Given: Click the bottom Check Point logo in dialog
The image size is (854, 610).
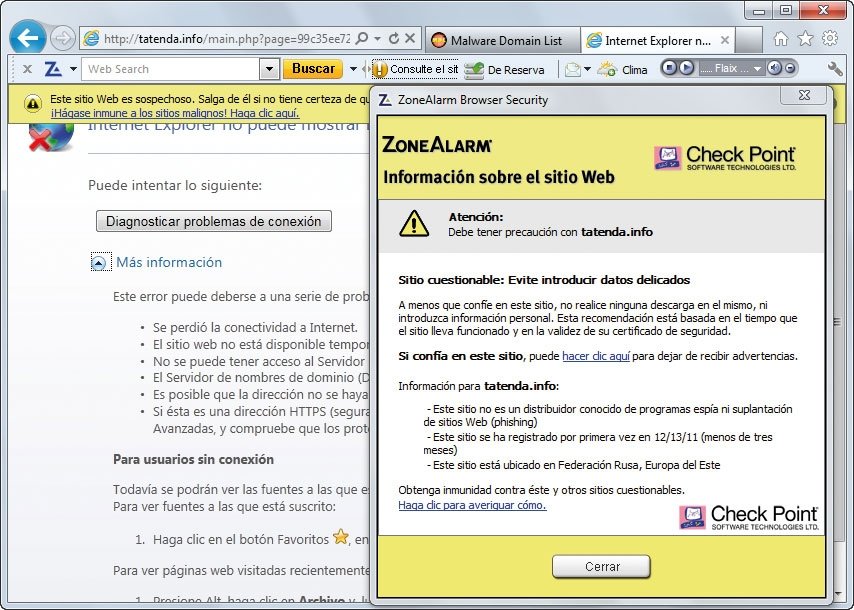Looking at the screenshot, I should coord(749,517).
